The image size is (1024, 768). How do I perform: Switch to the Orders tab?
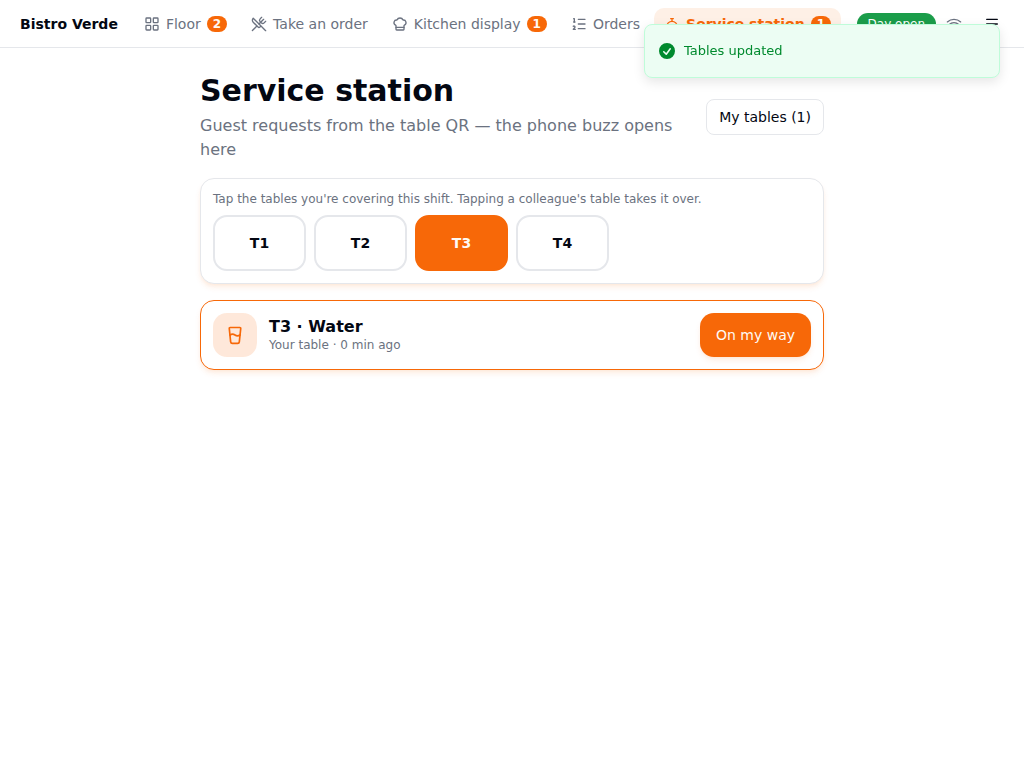pos(606,24)
